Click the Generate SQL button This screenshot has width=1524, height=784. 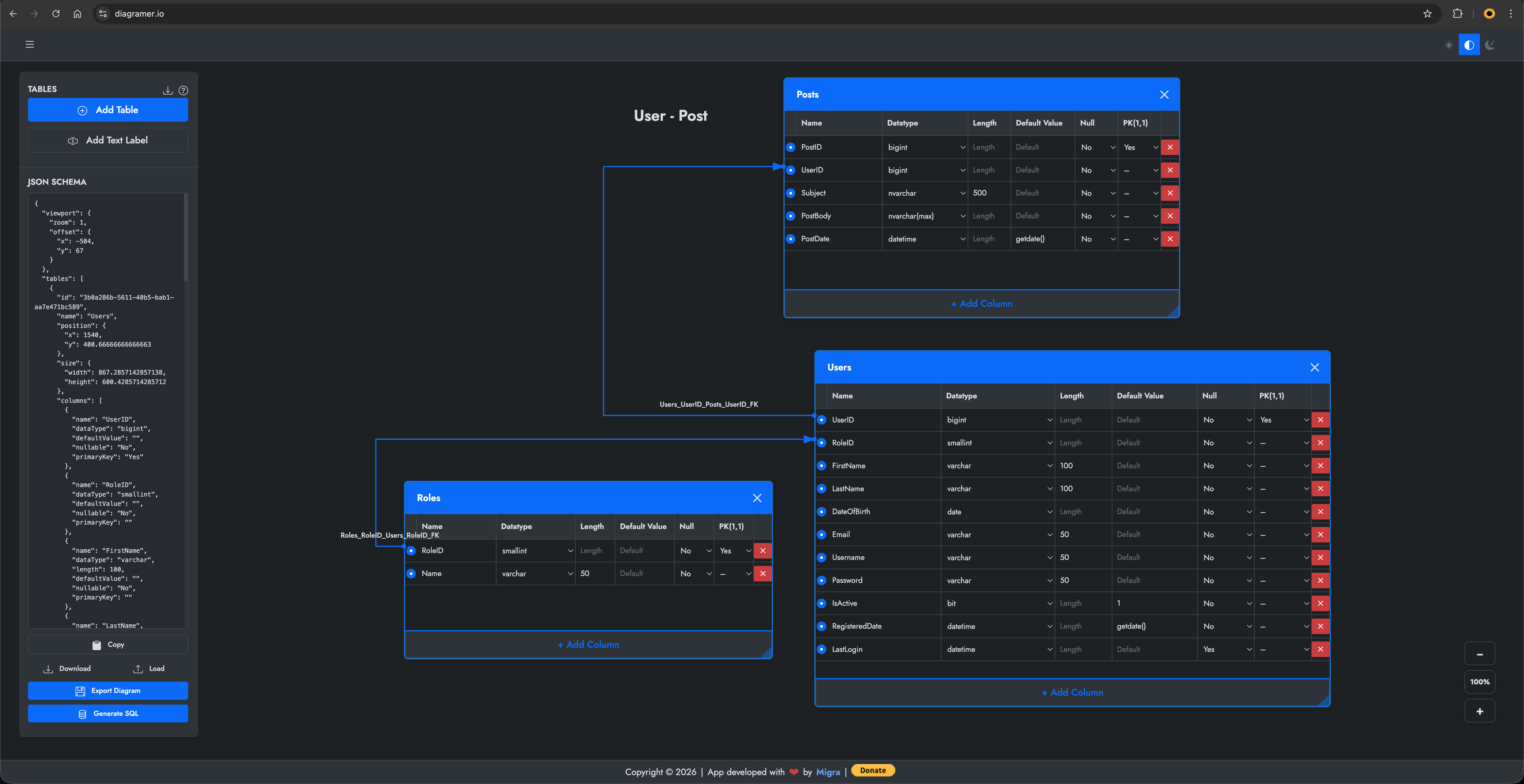(x=108, y=714)
